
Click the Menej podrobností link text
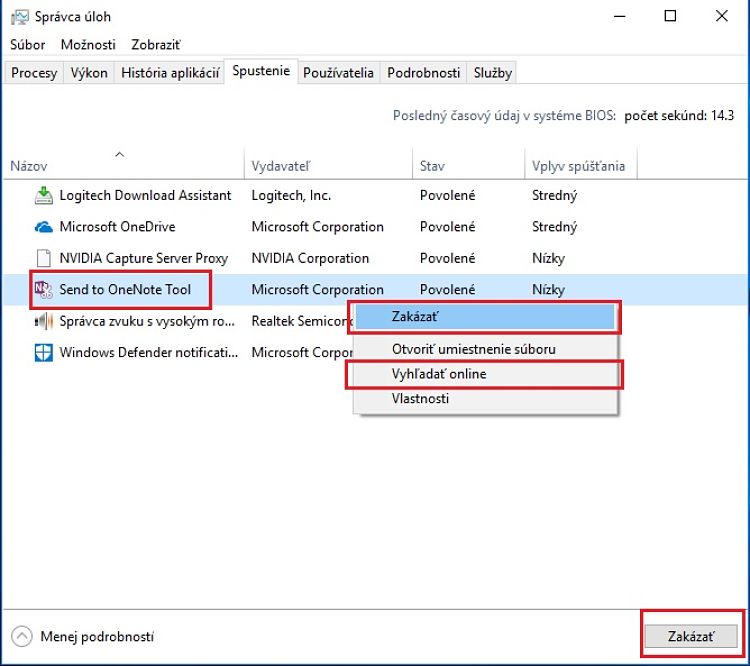(97, 636)
